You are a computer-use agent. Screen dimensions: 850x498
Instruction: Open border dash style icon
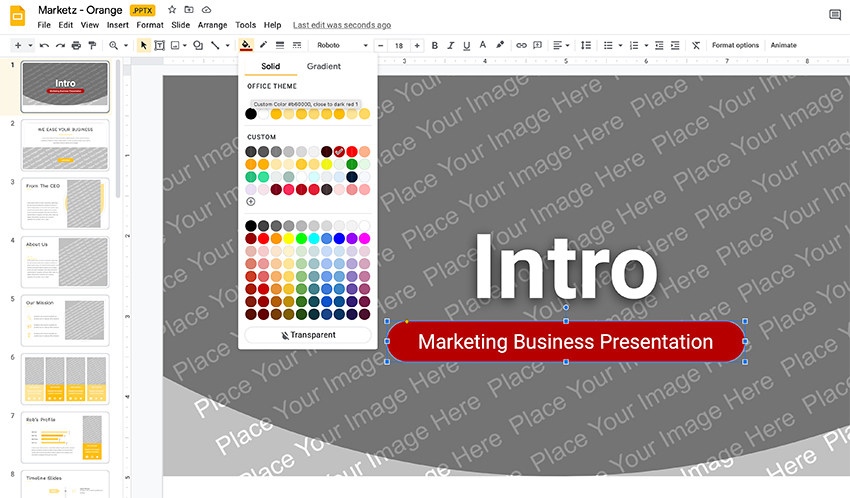pyautogui.click(x=297, y=46)
